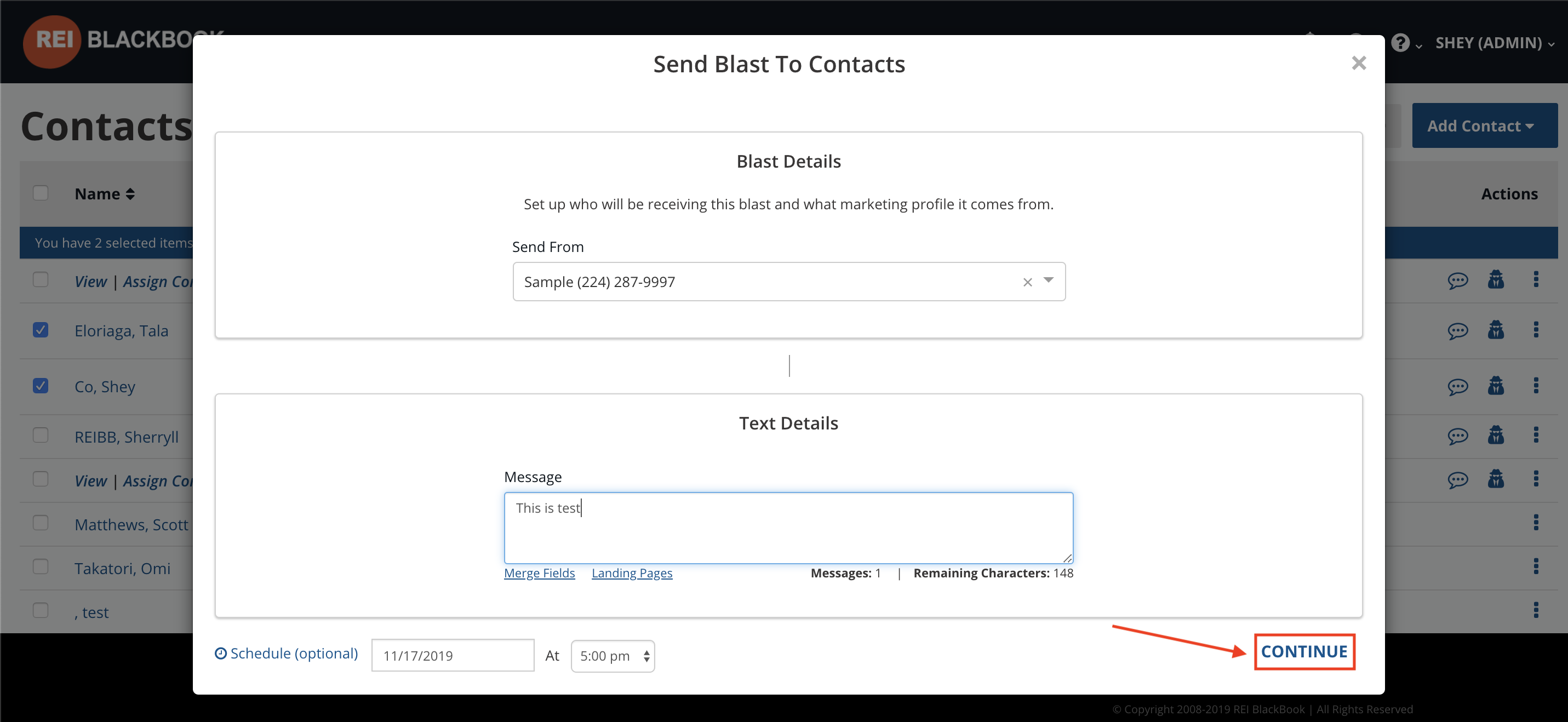Open the Co, Shey contact

[105, 387]
